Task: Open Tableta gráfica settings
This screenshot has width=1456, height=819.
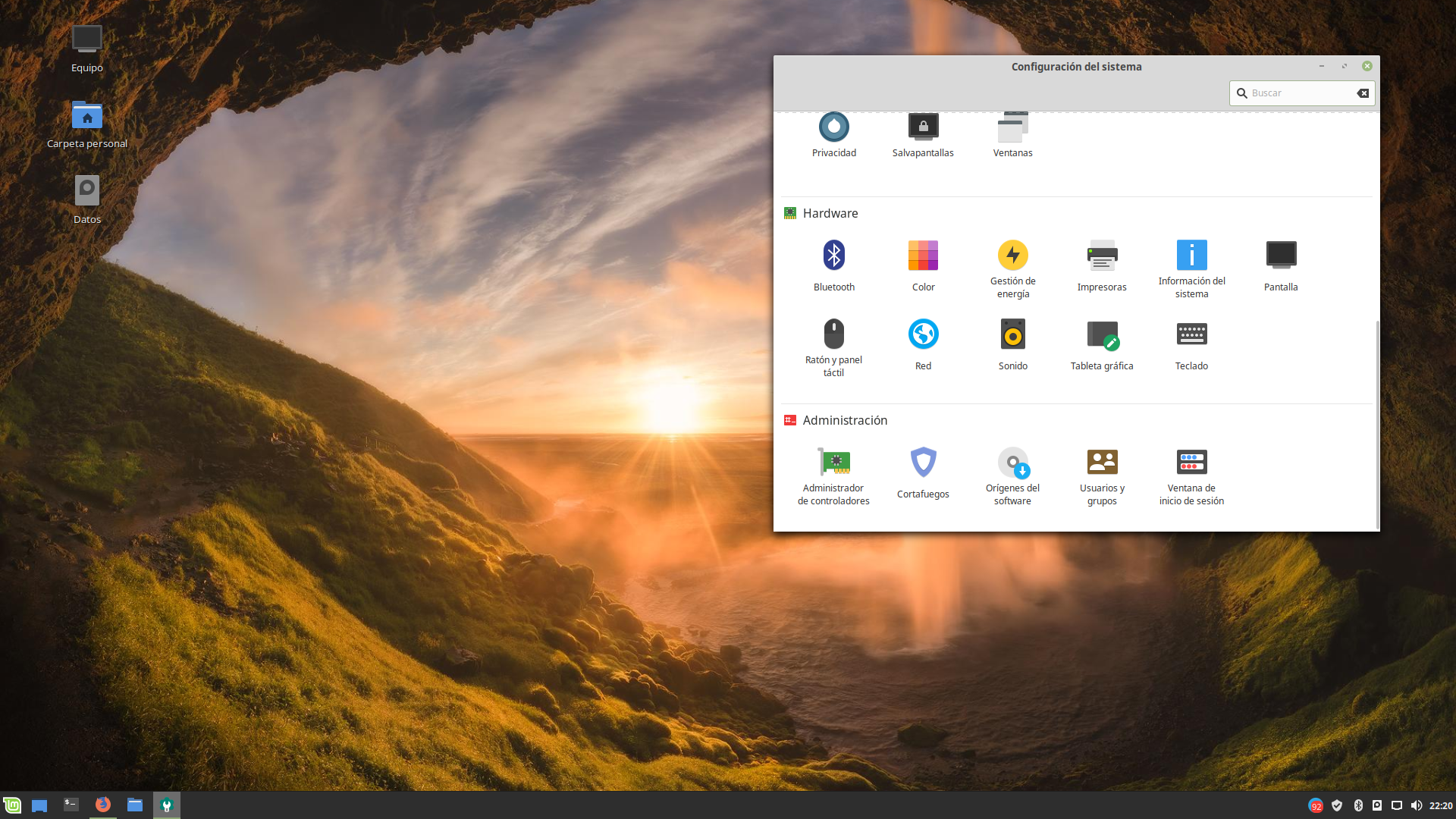Action: click(1102, 334)
